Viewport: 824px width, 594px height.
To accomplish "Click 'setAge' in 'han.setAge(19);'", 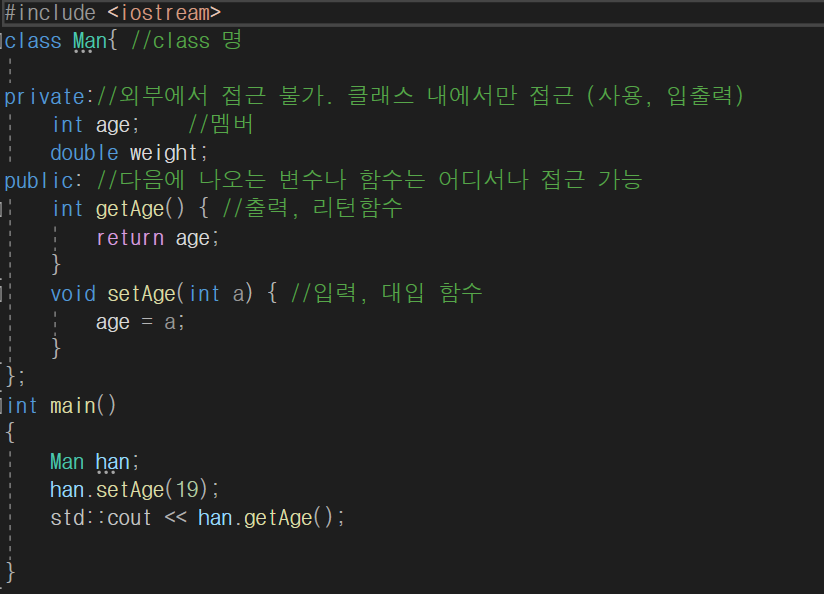I will [x=130, y=490].
